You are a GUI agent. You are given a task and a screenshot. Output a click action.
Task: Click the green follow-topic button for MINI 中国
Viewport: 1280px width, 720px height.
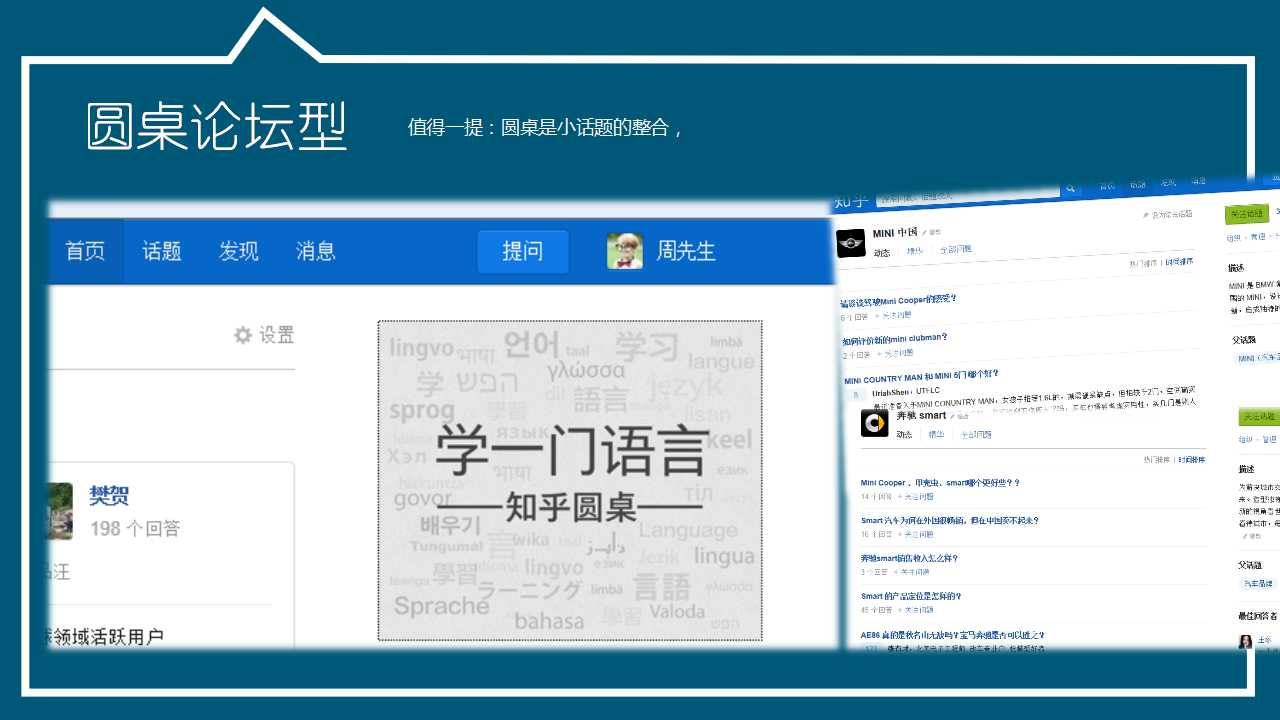(x=1247, y=213)
